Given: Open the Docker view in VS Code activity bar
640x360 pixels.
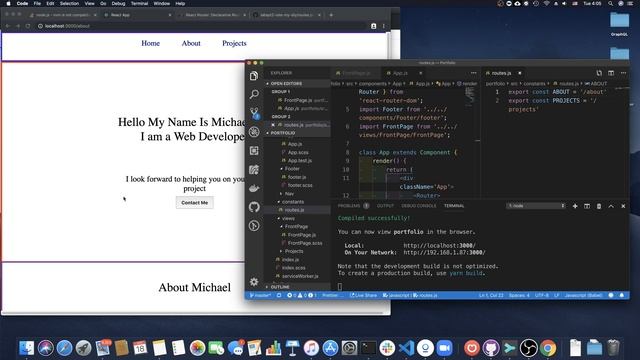Looking at the screenshot, I should (254, 188).
